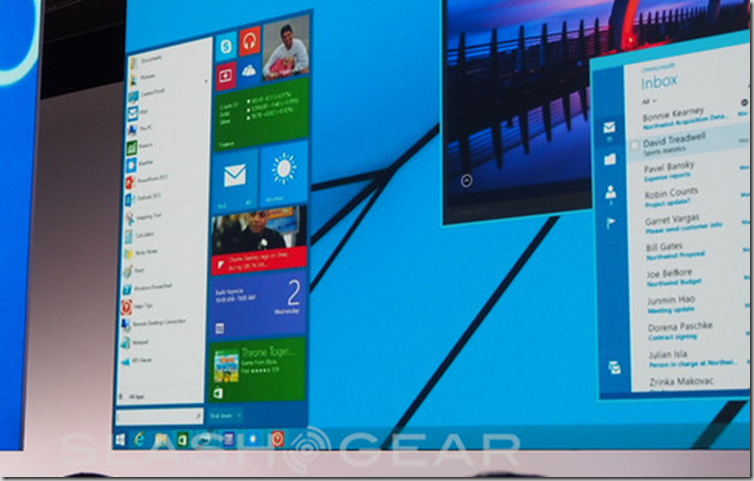Open Garret Vargas' email in Inbox
The height and width of the screenshot is (481, 754).
click(691, 224)
